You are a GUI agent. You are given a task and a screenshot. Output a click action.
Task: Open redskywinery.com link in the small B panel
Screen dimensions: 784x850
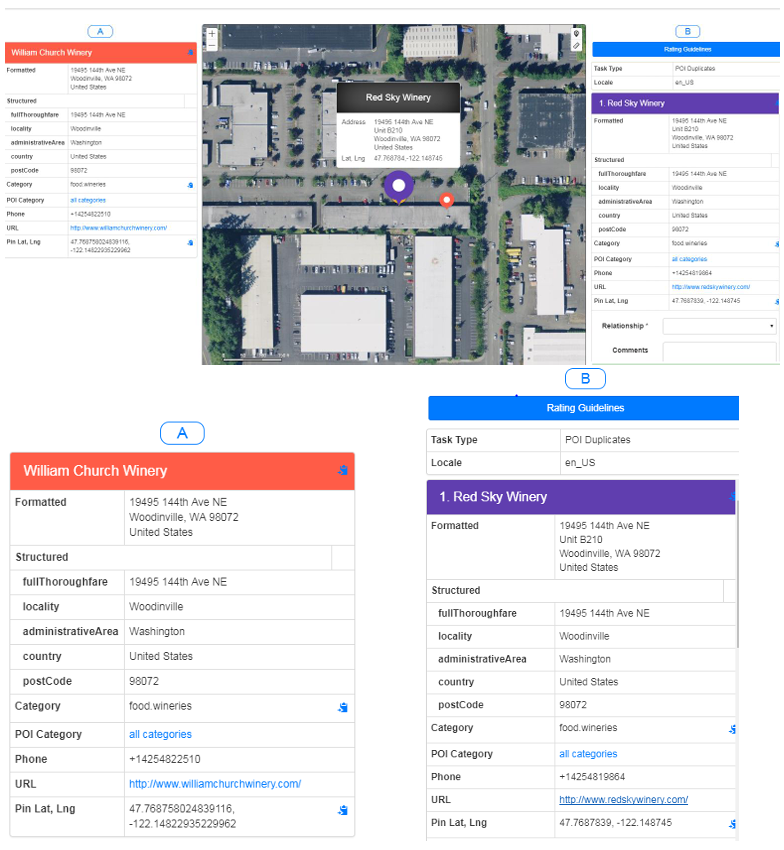[x=711, y=287]
